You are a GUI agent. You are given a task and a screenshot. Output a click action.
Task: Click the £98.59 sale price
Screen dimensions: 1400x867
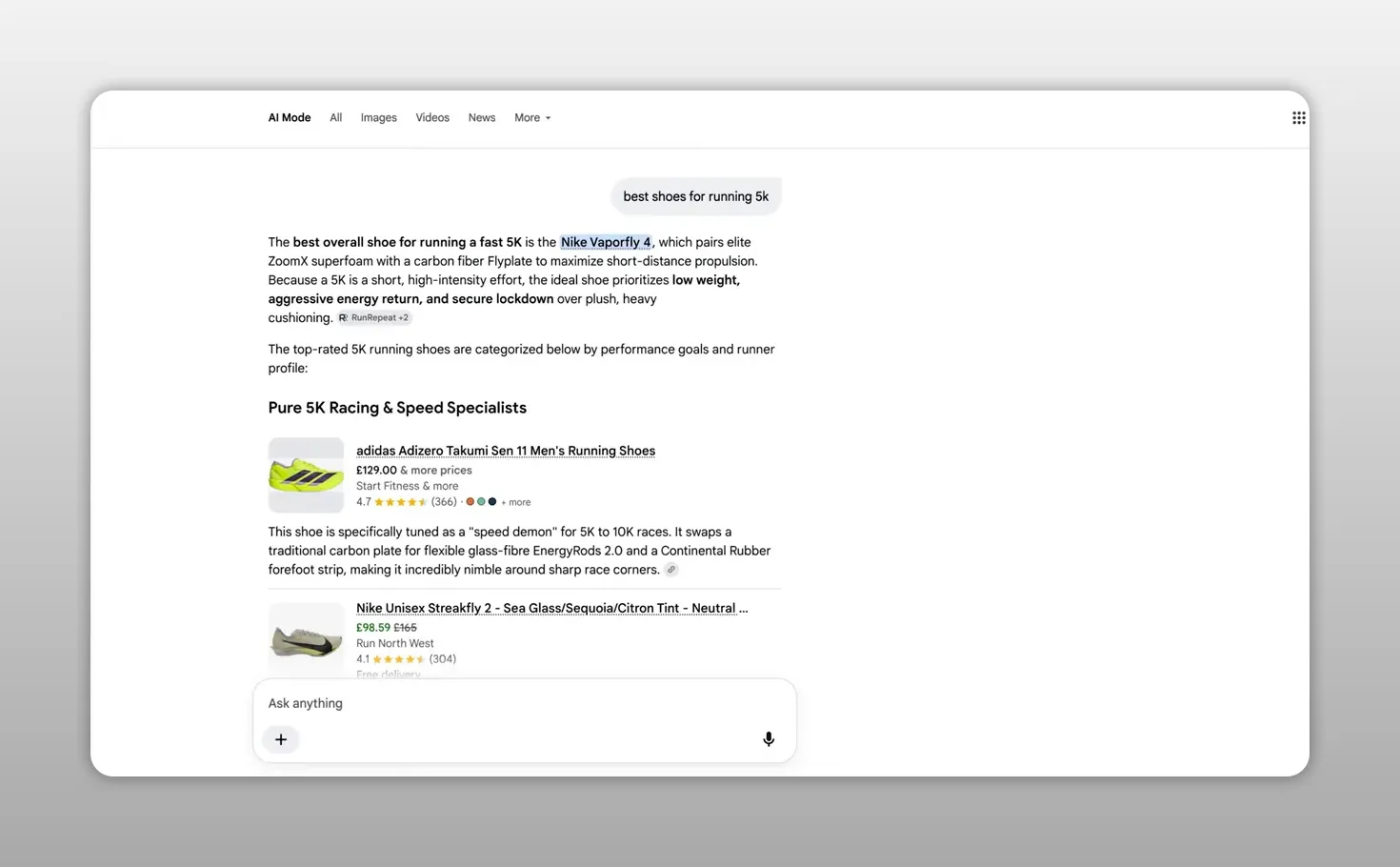coord(373,628)
